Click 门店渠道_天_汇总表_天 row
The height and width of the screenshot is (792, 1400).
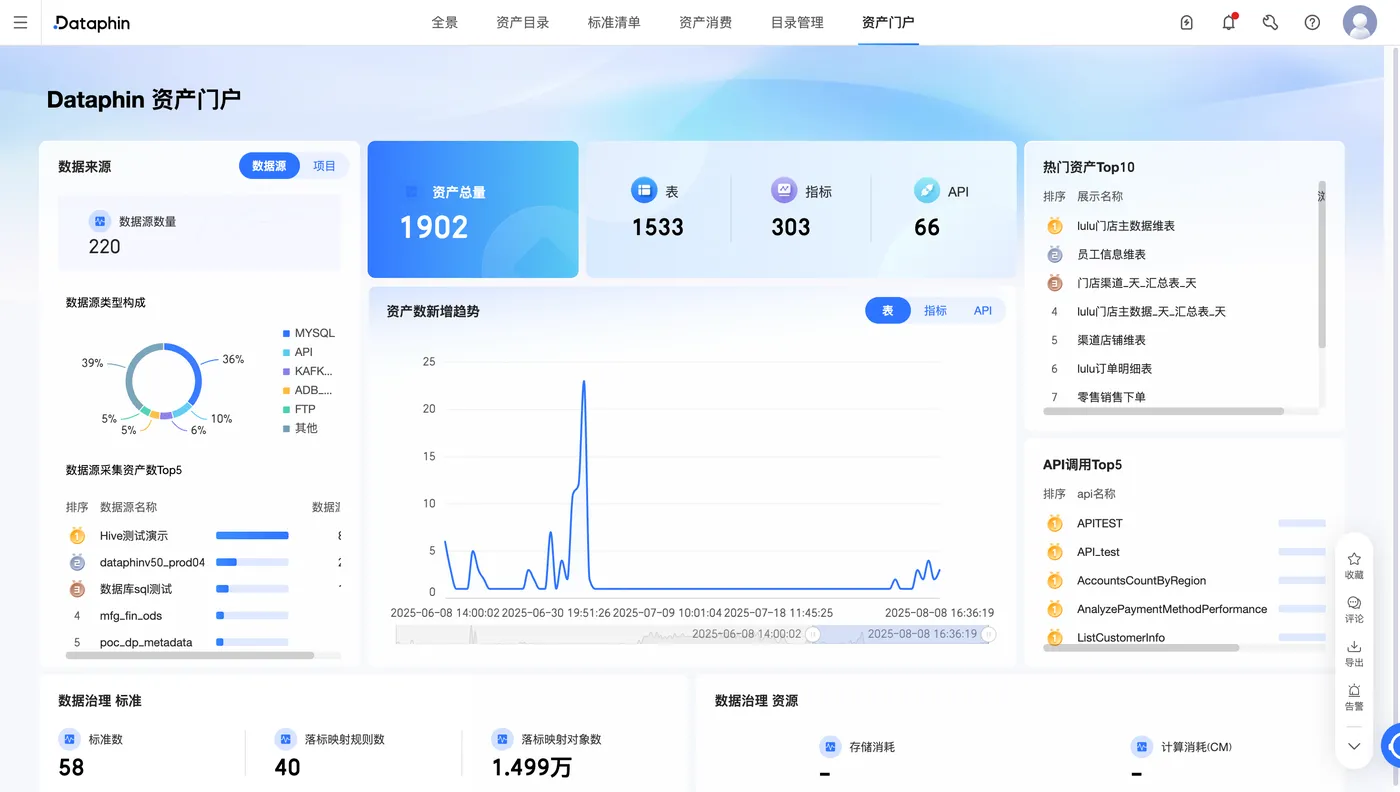point(1181,283)
